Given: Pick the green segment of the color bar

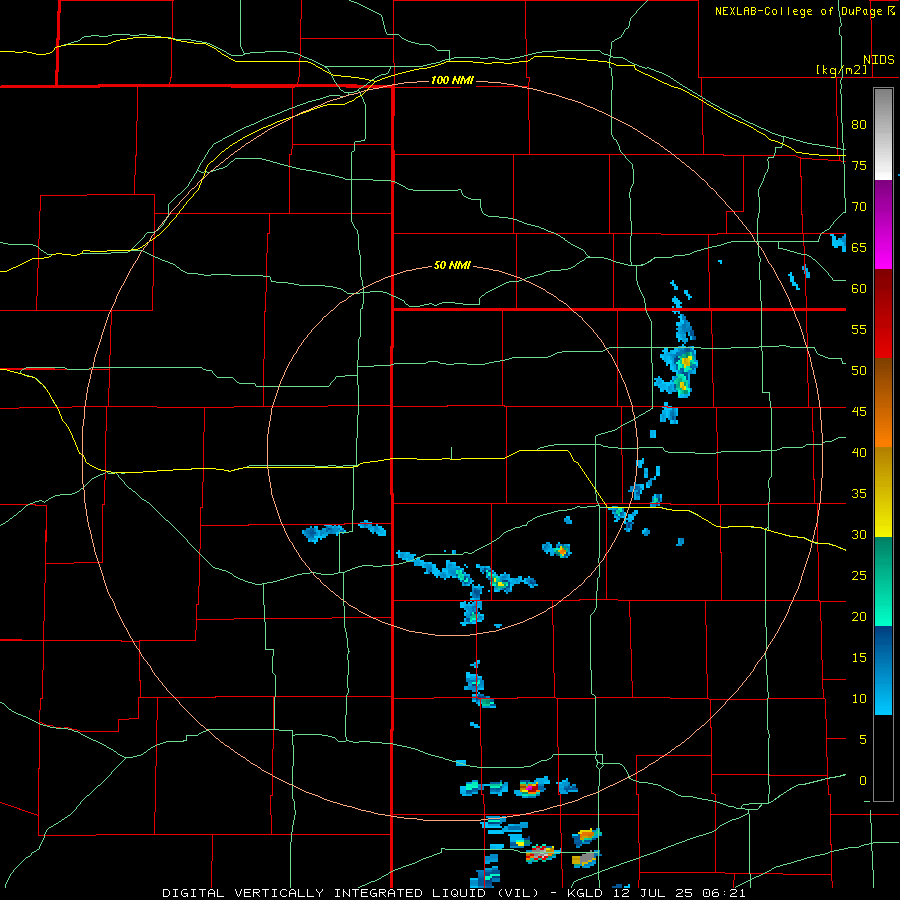Looking at the screenshot, I should 883,581.
